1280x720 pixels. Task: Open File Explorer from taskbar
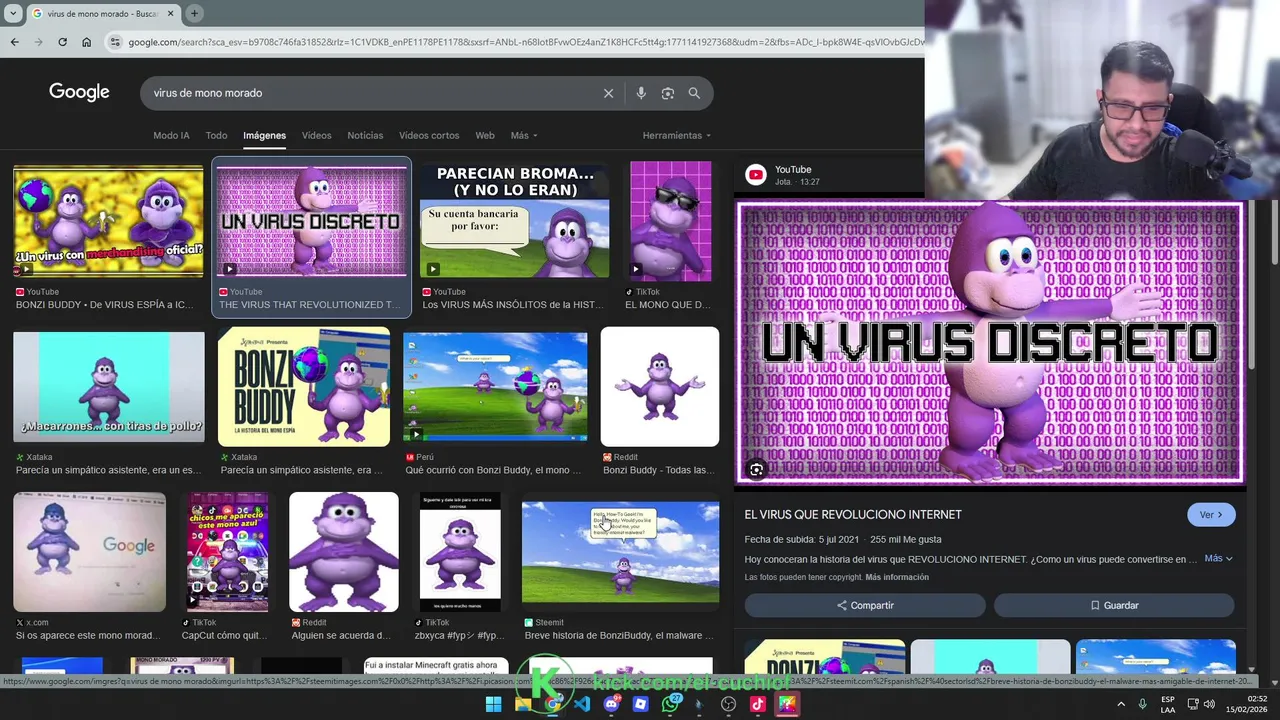pos(522,704)
